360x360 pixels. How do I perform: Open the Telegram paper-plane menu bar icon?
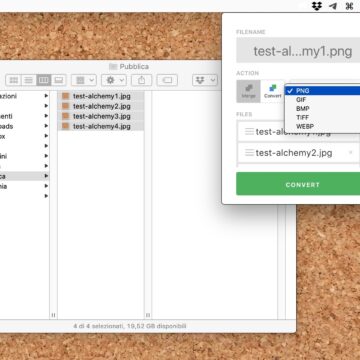[x=333, y=6]
